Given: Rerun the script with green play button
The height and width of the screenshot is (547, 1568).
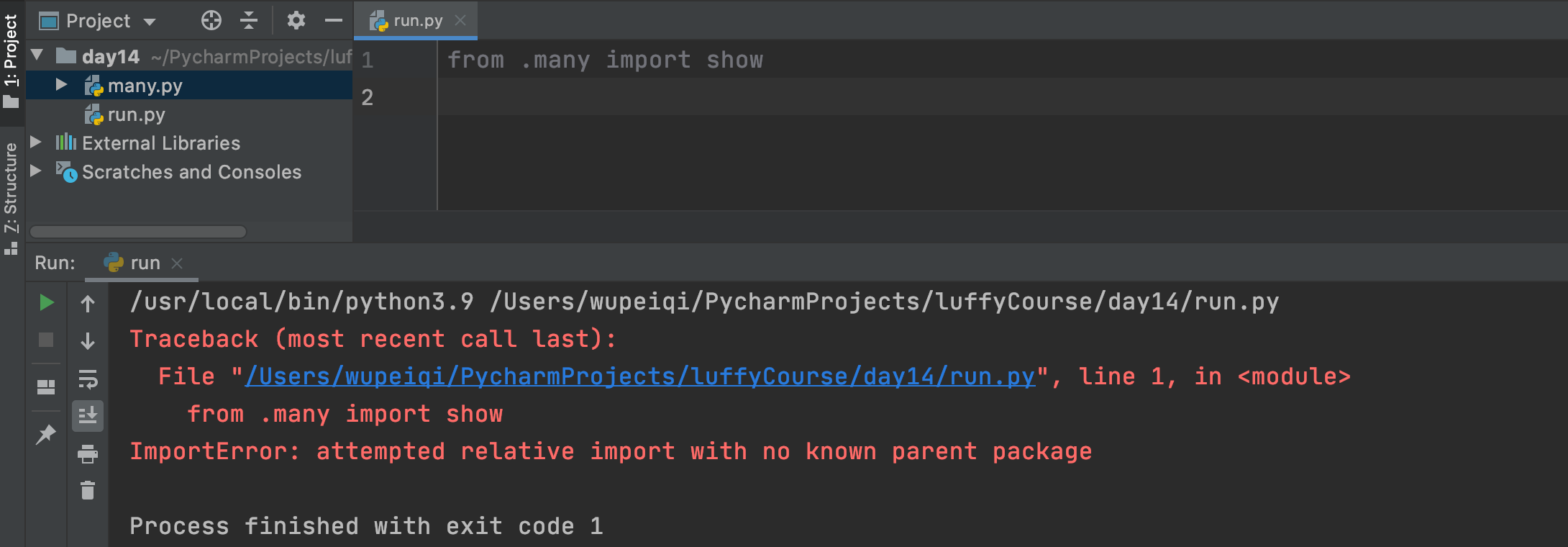Looking at the screenshot, I should [46, 302].
